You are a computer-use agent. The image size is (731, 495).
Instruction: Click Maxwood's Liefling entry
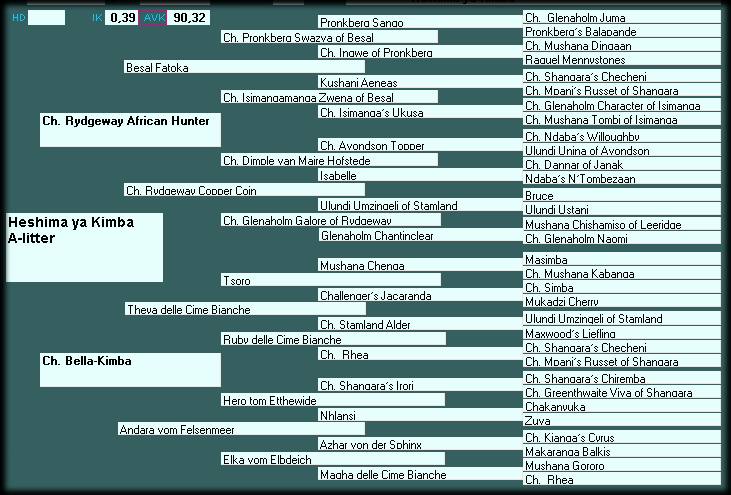point(622,333)
